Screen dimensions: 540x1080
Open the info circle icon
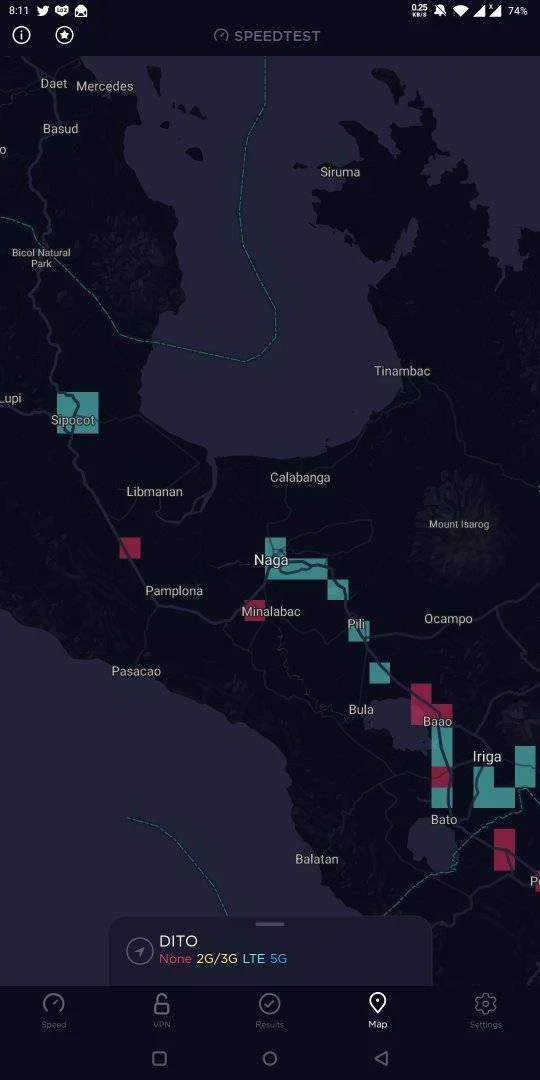[x=22, y=35]
